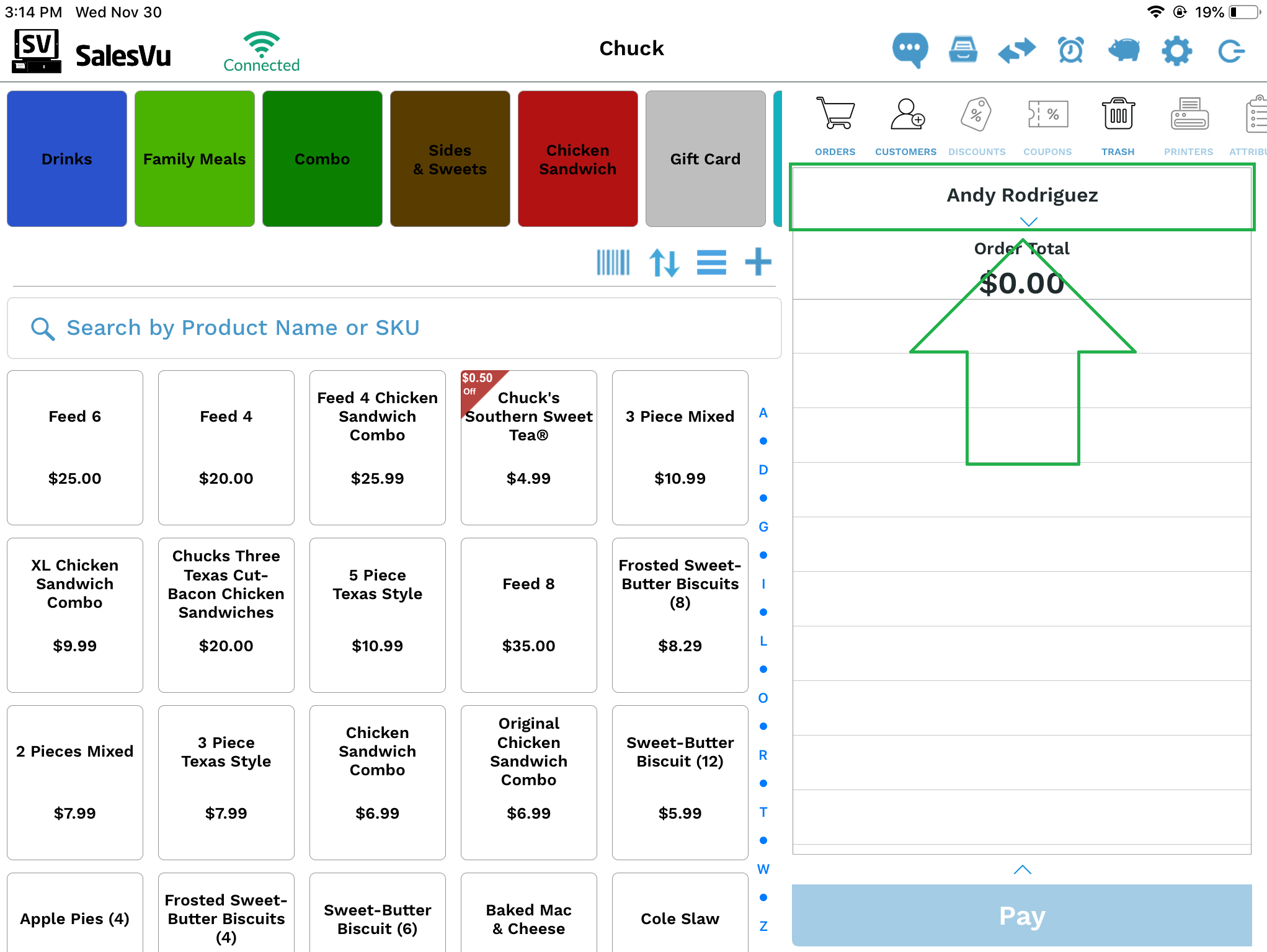Add Frosted Sweet-Butter Biscuits (8)
This screenshot has width=1267, height=952.
tap(680, 615)
